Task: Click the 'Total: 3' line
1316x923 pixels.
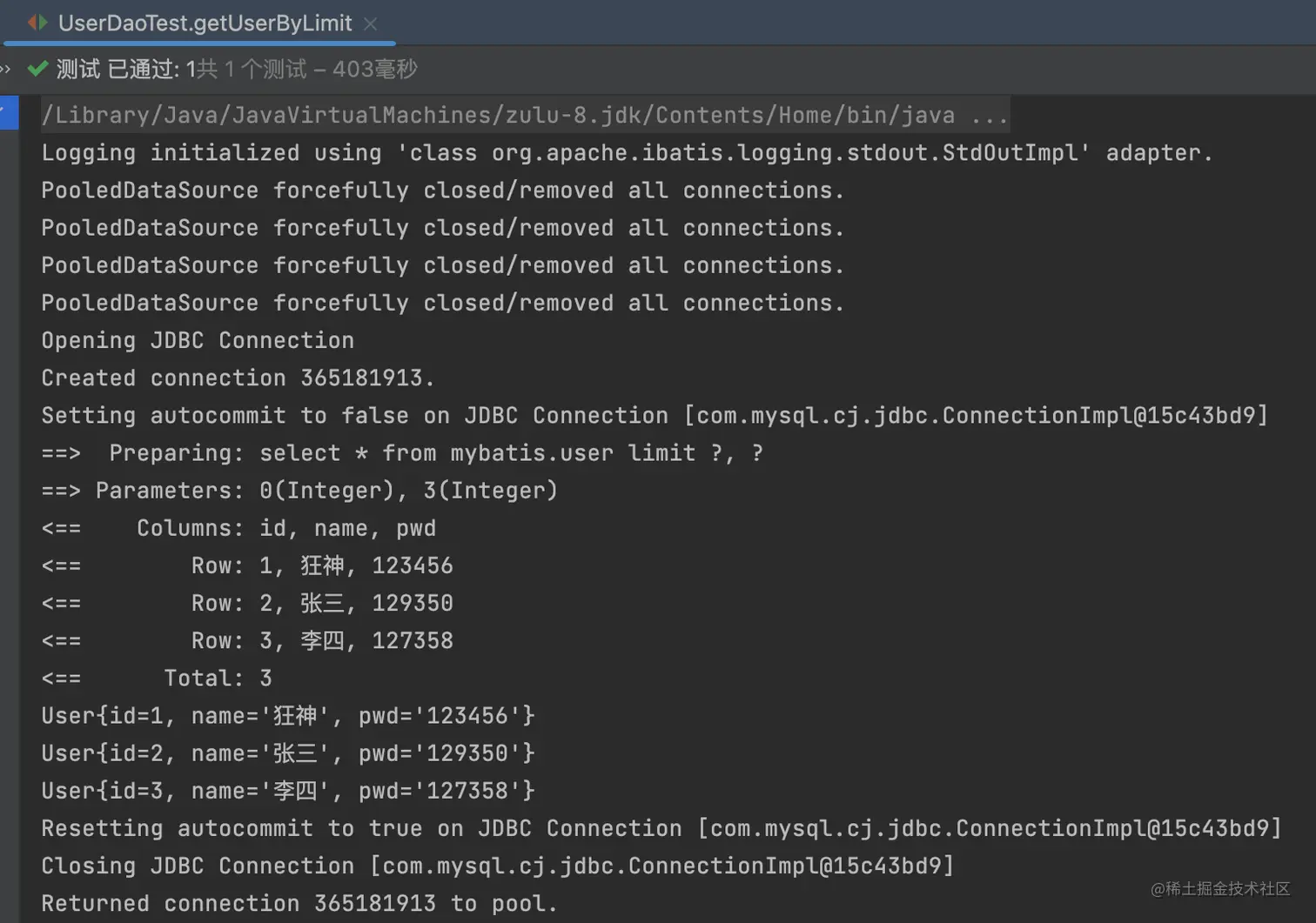Action: click(157, 678)
